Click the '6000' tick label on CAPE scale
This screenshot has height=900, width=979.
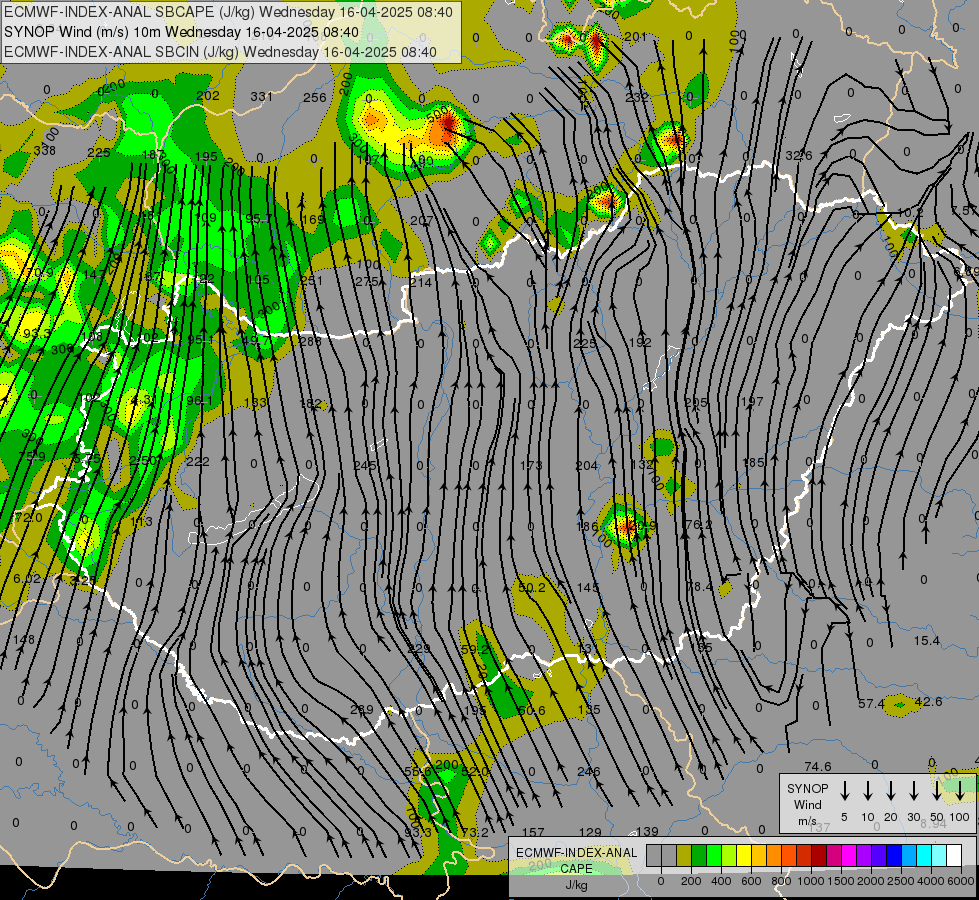[962, 881]
